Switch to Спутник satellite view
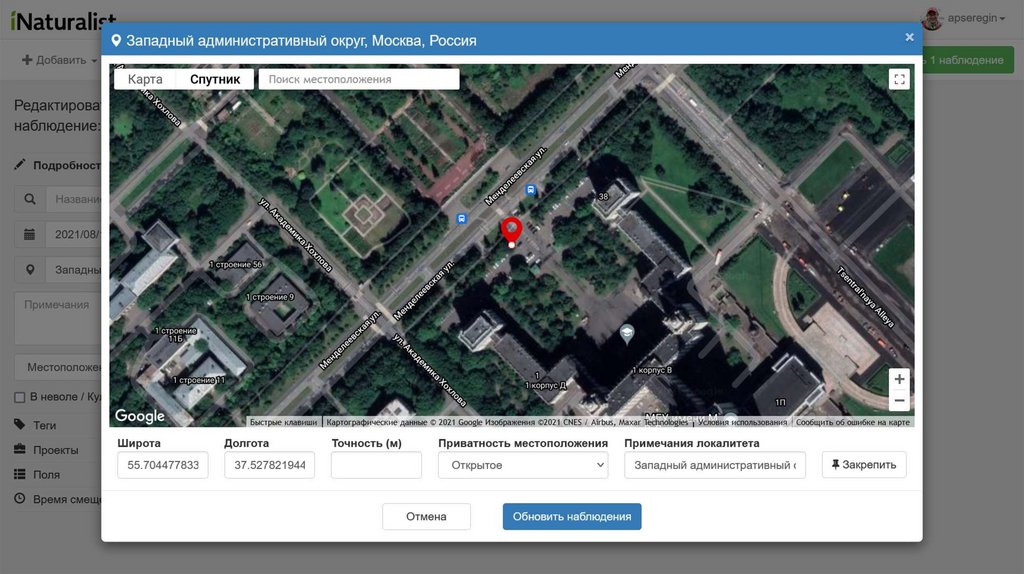The image size is (1024, 574). pos(215,79)
